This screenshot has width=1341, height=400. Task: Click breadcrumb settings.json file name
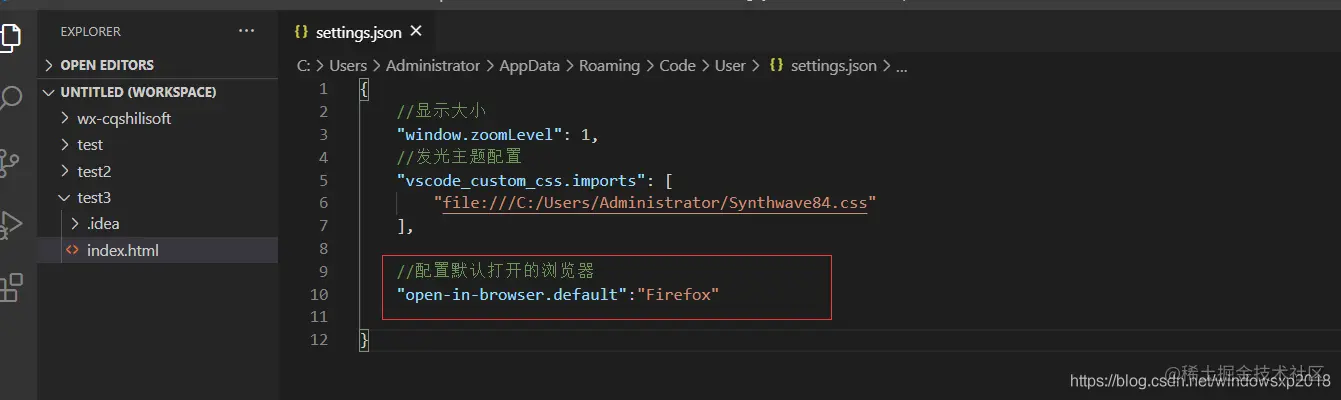[x=833, y=66]
